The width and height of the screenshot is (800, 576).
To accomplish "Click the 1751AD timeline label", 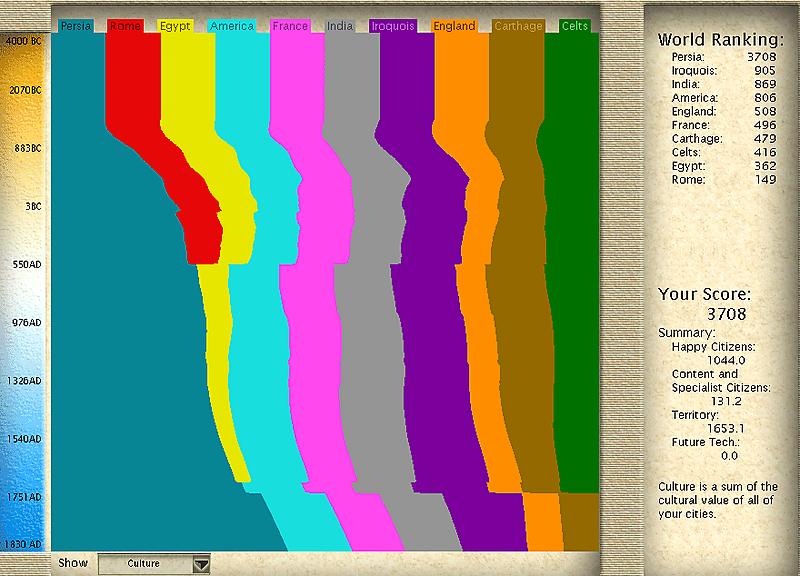I will click(x=24, y=497).
